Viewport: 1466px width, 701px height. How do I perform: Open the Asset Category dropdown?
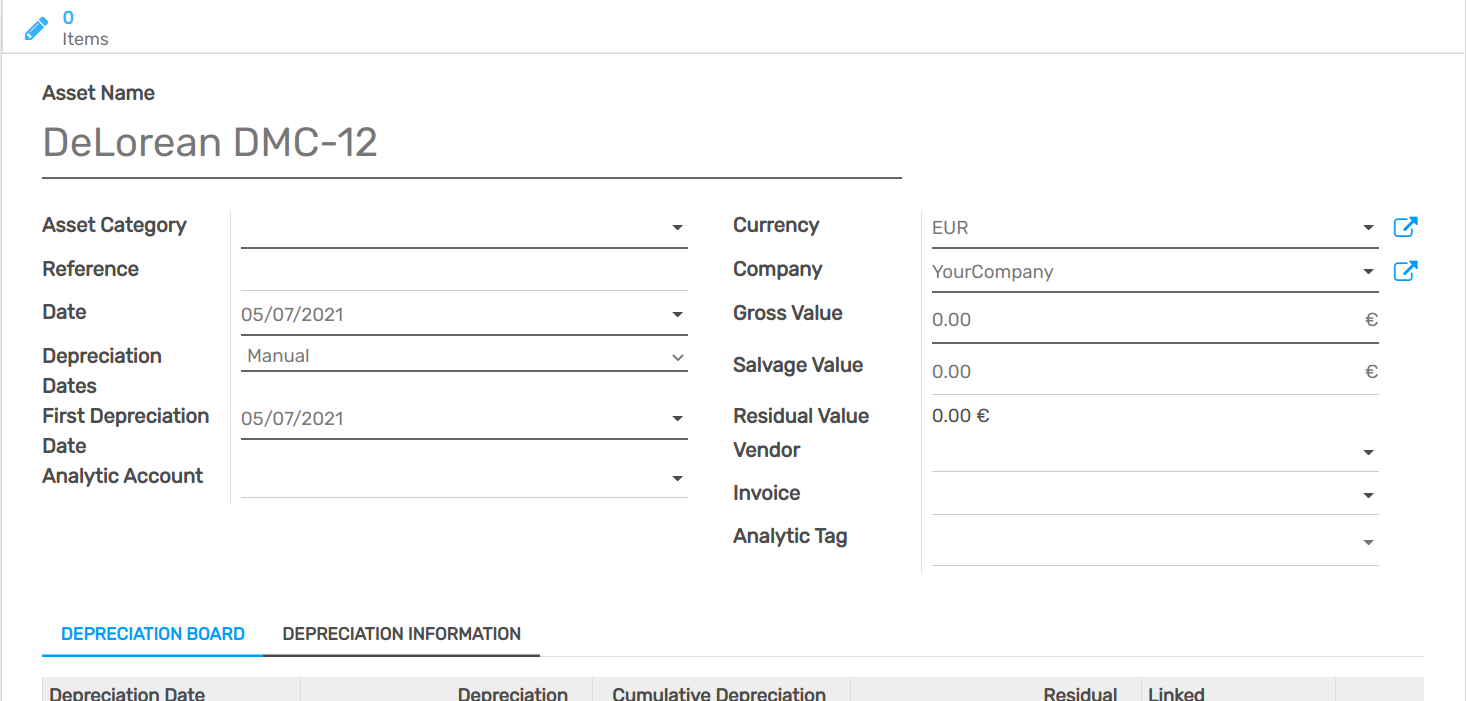[678, 227]
